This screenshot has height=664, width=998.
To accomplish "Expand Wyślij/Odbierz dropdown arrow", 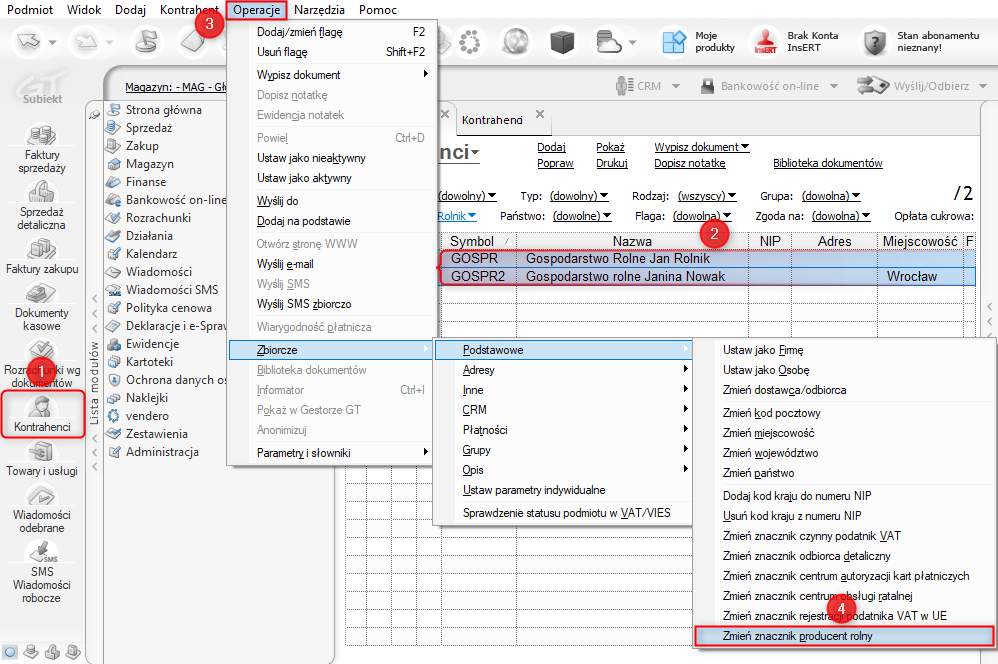I will click(x=983, y=86).
